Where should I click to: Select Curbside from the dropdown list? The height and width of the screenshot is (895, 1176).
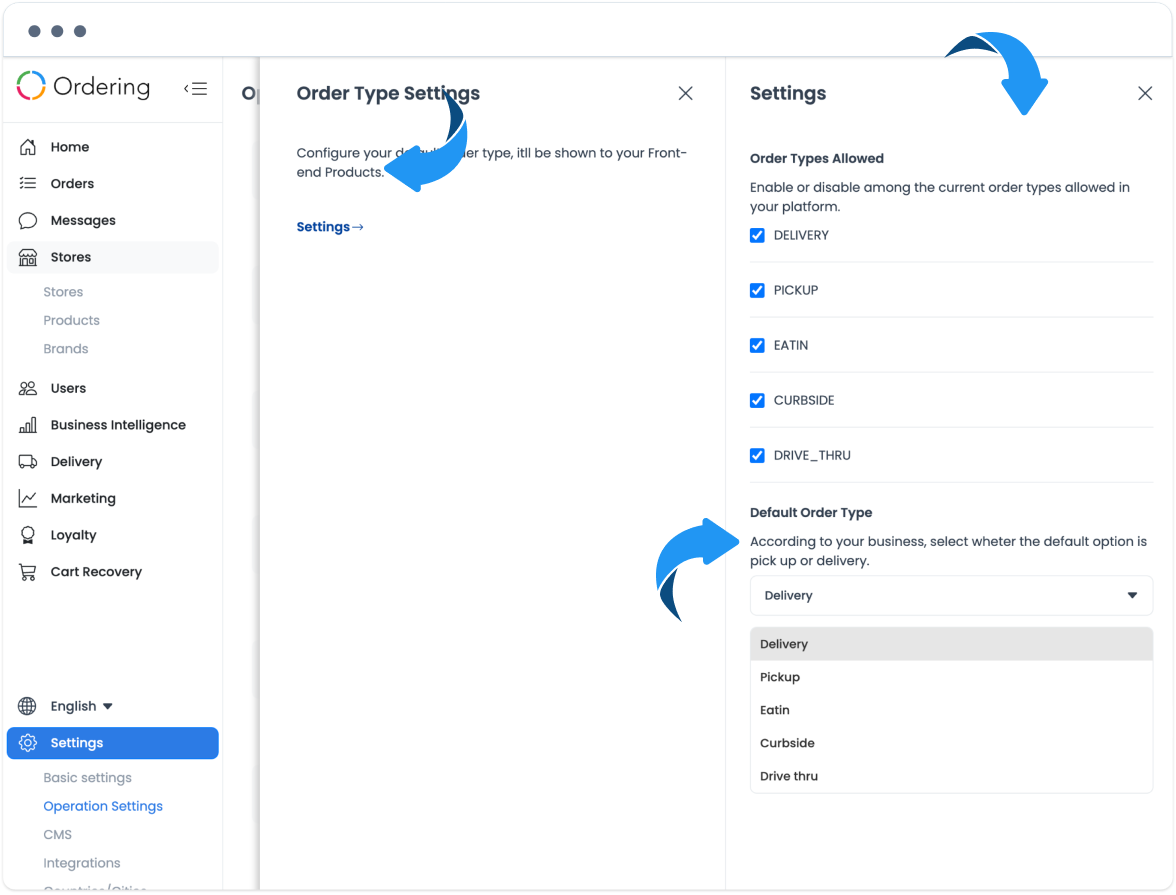point(951,743)
